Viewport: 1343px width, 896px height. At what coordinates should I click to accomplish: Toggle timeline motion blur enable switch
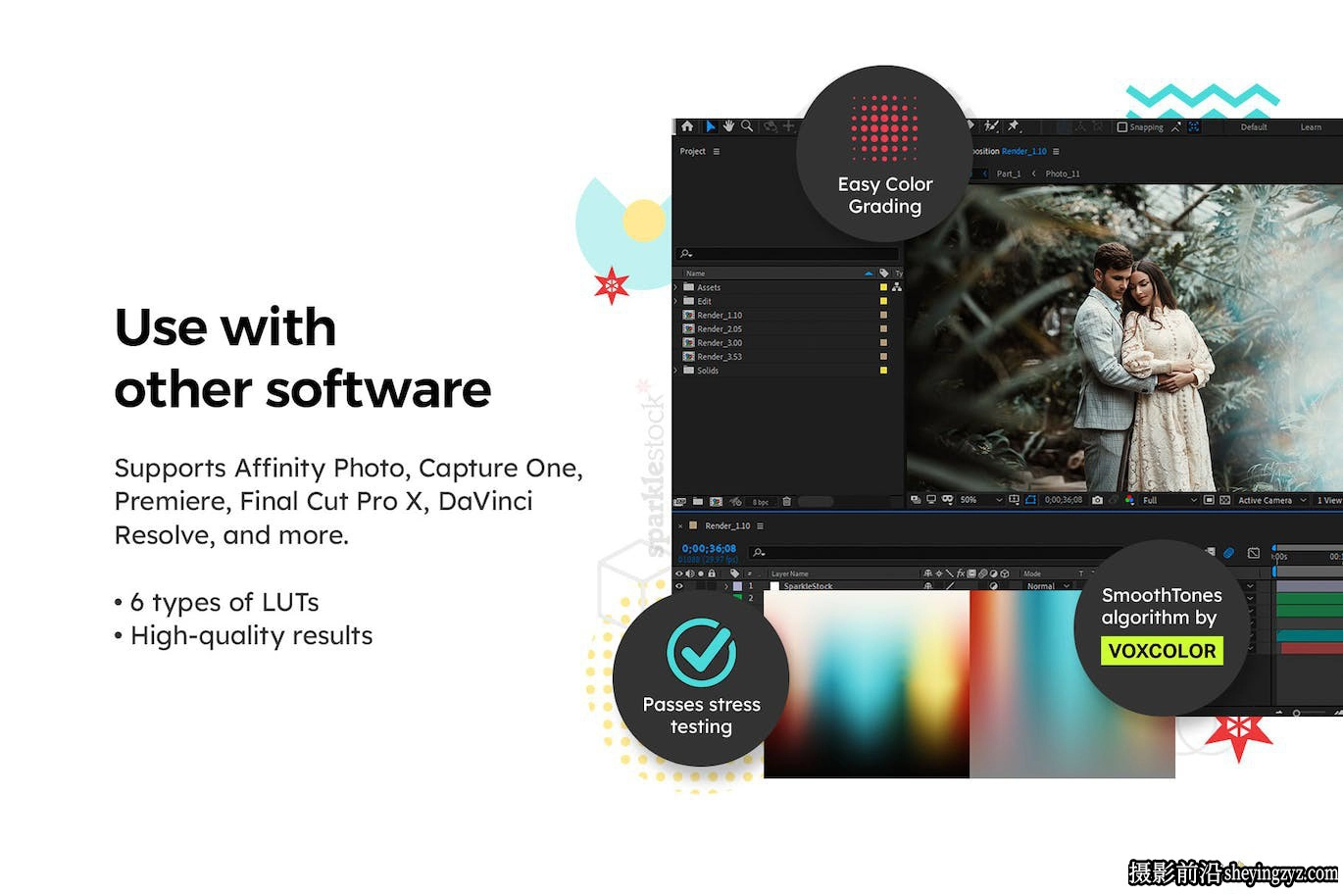point(1228,553)
